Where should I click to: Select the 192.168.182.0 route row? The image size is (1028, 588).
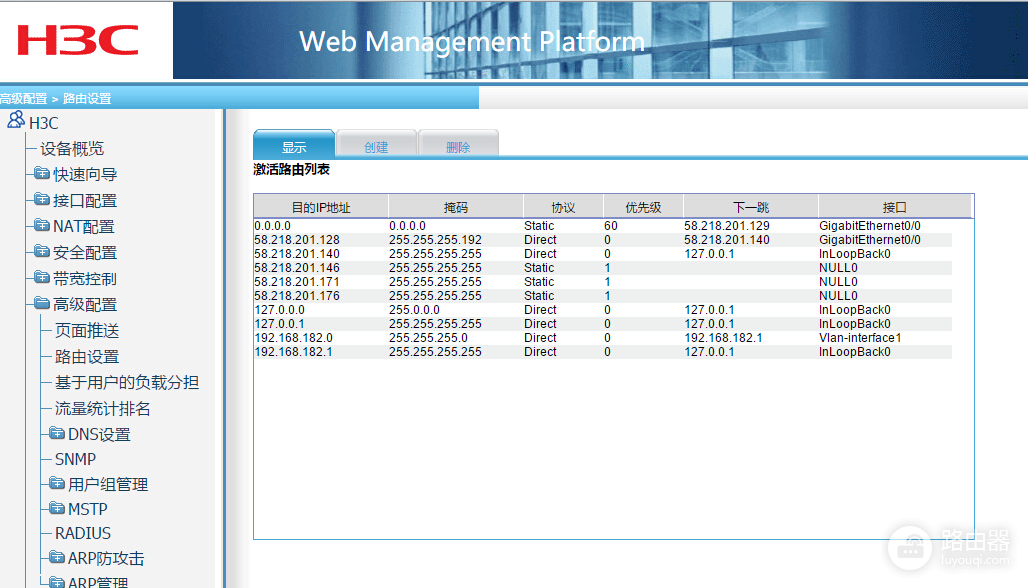[293, 338]
